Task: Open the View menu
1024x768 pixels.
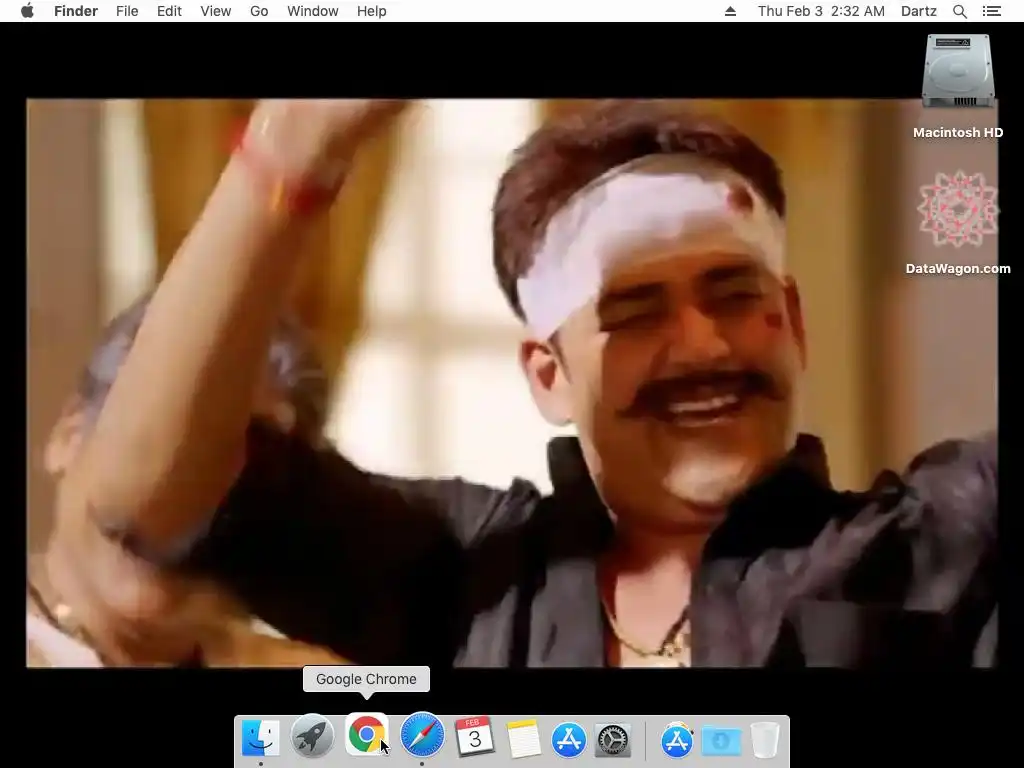Action: point(216,11)
